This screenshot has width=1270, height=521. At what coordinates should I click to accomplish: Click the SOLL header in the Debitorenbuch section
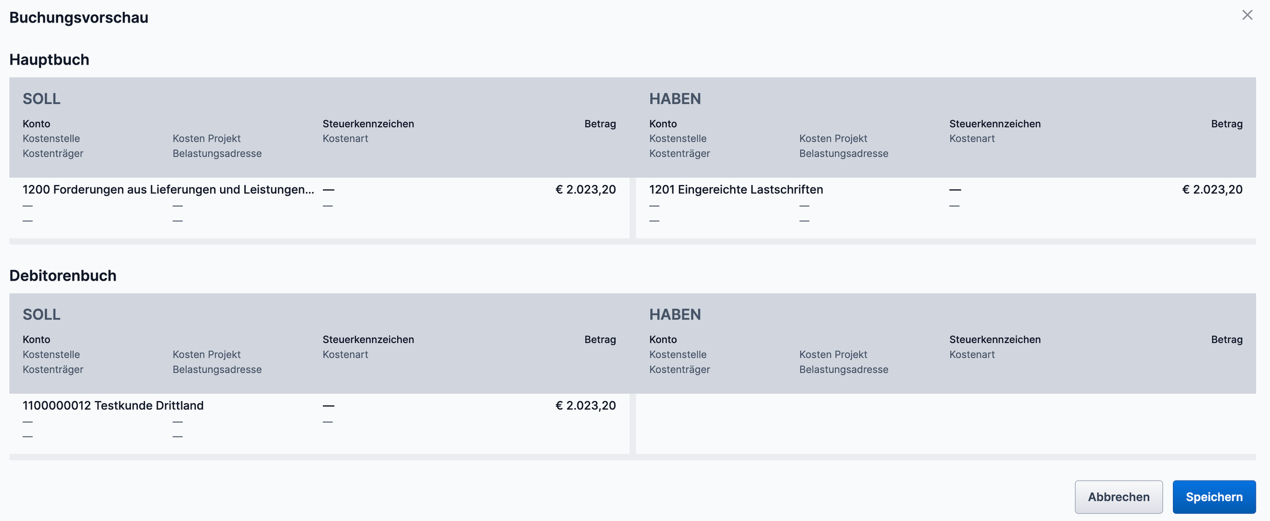click(x=42, y=314)
